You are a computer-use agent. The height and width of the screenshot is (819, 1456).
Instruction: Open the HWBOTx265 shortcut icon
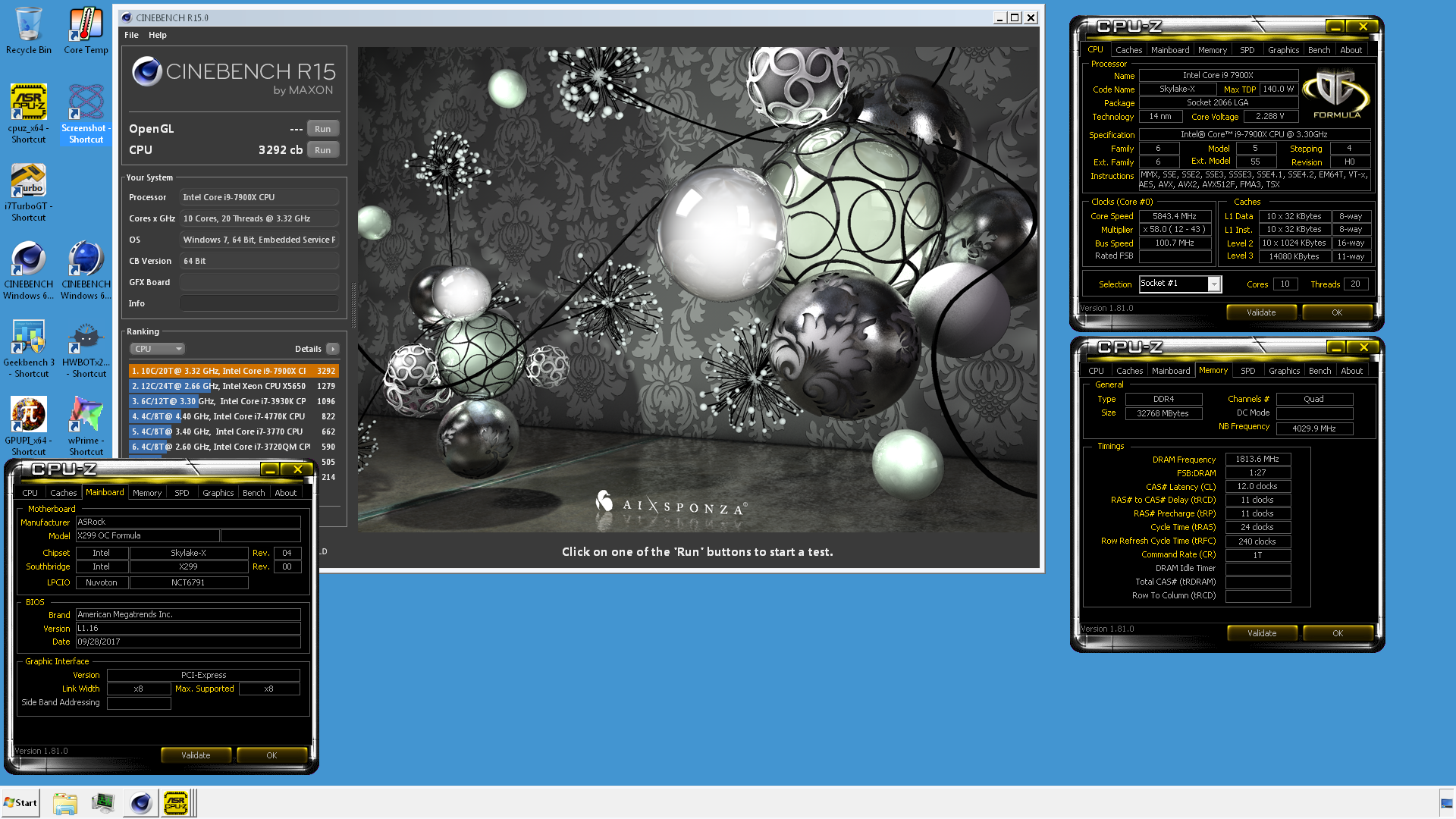86,349
